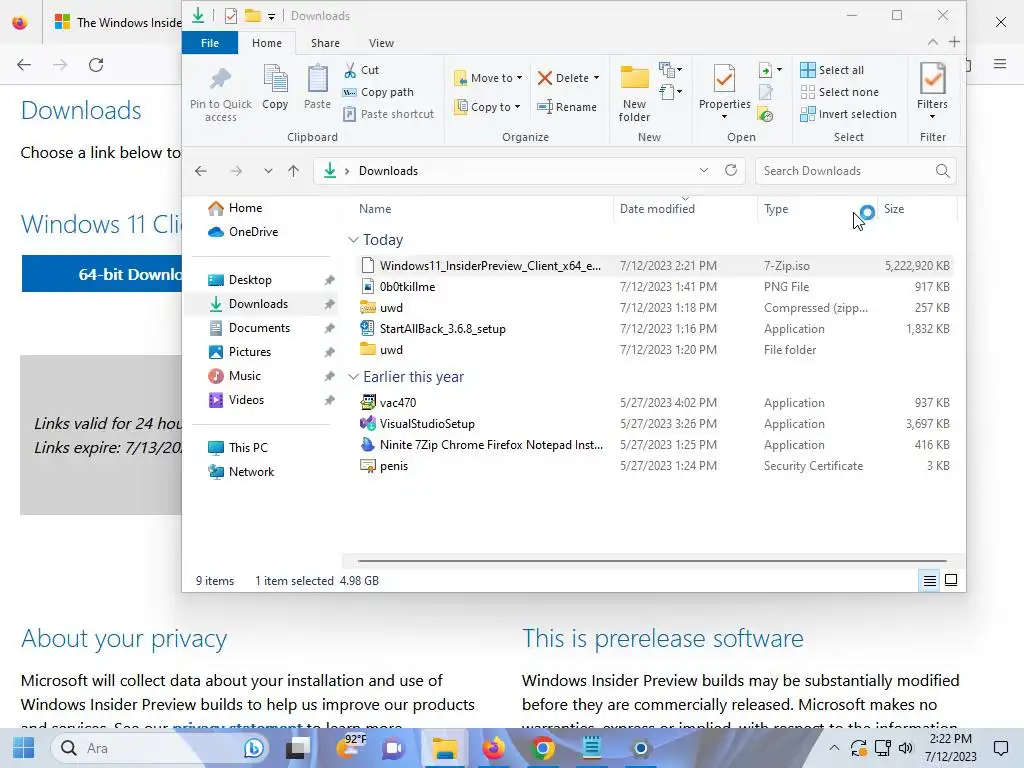Select the Windows Insider Firefox tab

[x=118, y=22]
